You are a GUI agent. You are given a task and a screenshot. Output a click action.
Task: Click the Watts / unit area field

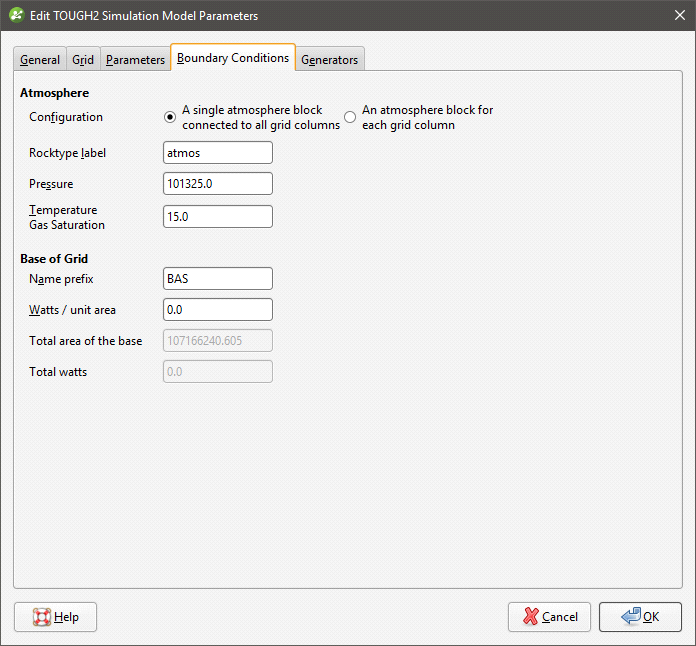click(x=218, y=309)
